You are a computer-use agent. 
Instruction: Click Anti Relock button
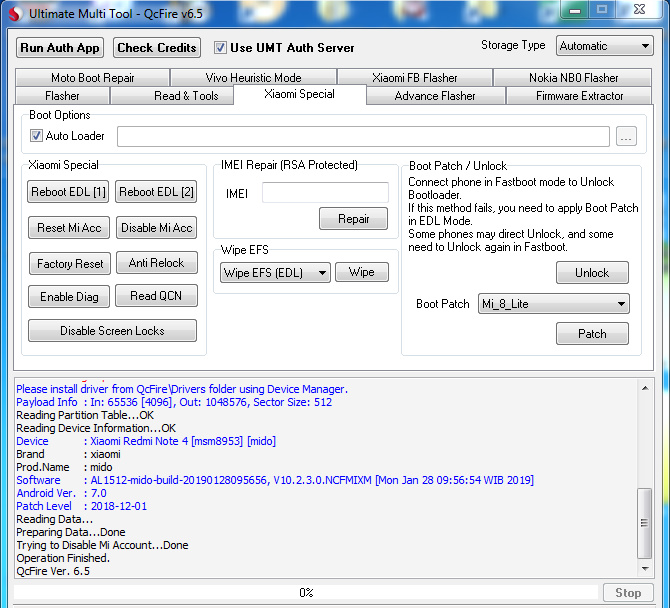click(157, 263)
